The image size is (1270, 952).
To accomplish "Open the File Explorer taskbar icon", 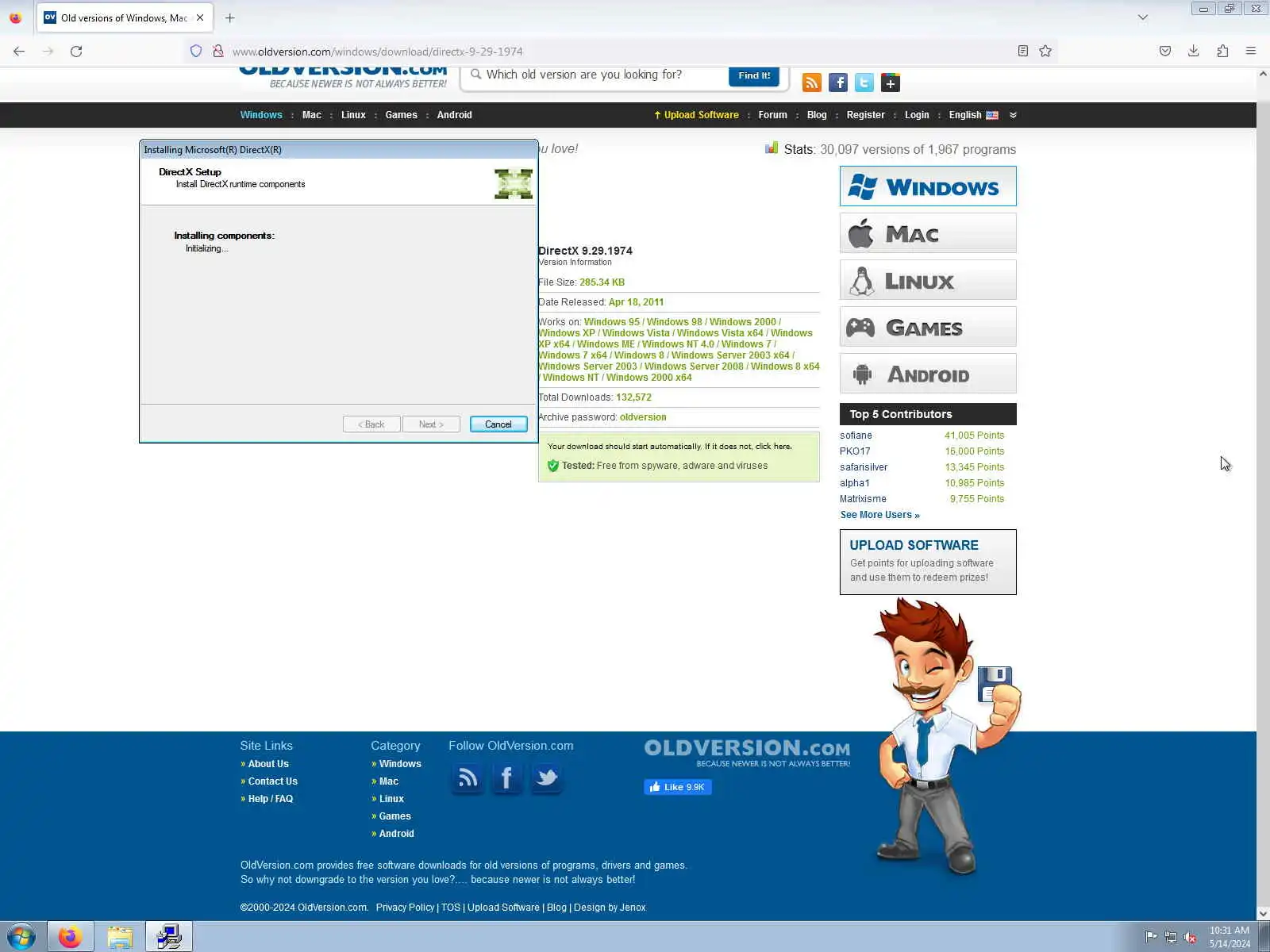I will coord(120,937).
